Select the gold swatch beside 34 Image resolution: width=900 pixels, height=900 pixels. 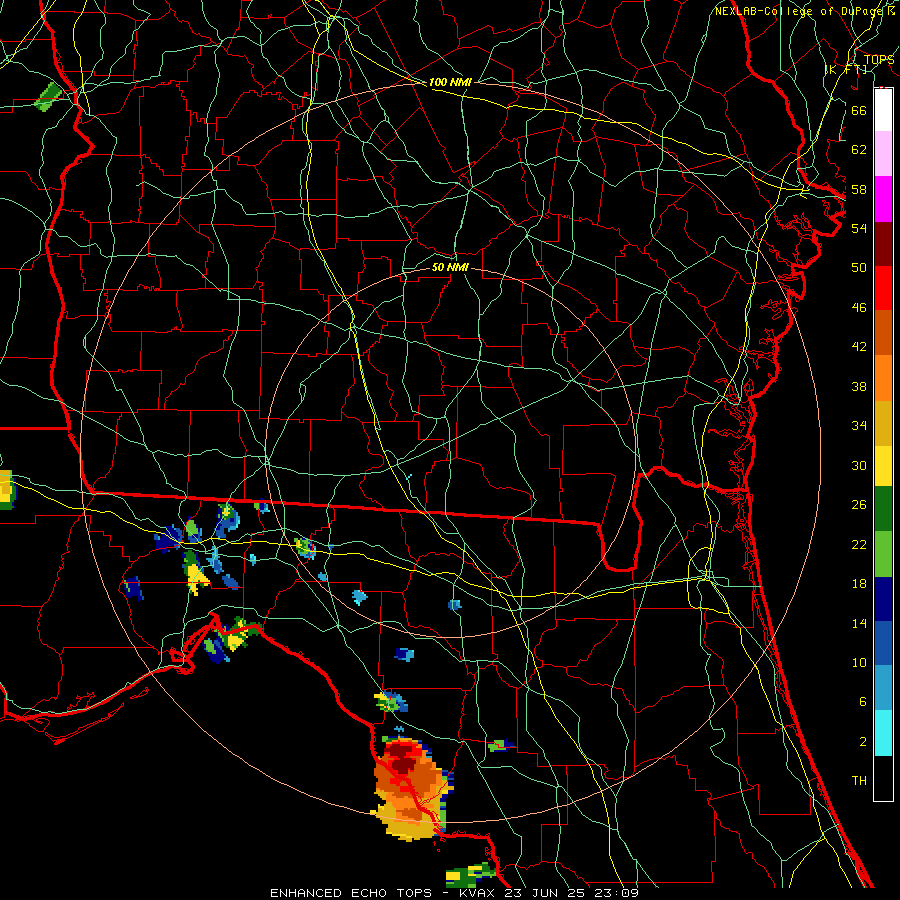(x=883, y=423)
